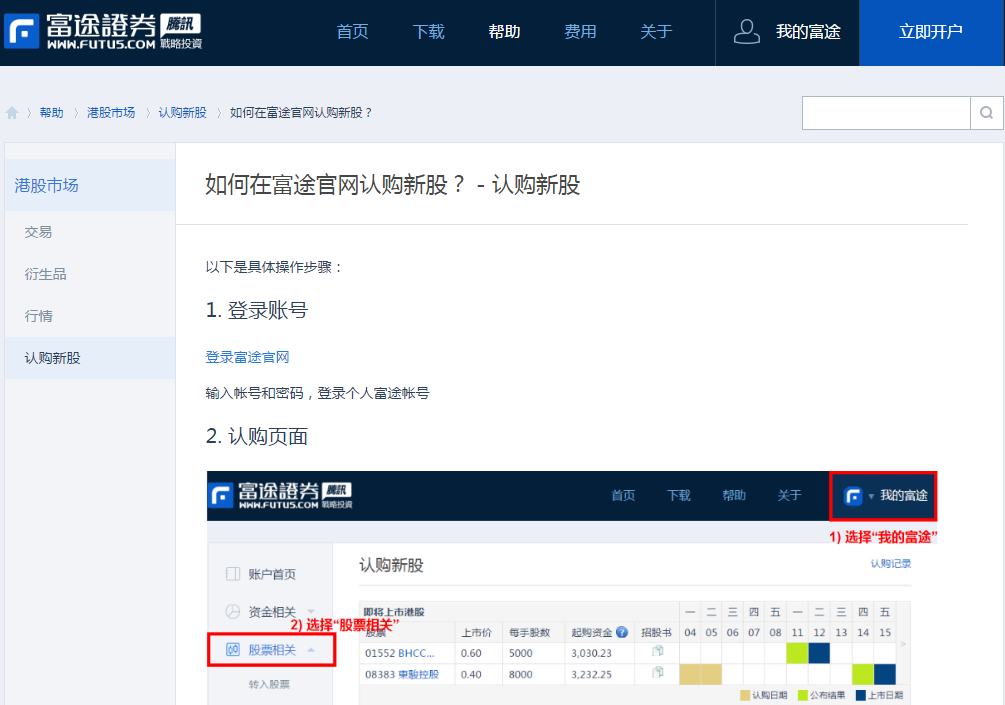This screenshot has height=705, width=1005.
Task: Click the pie-chart icon next to 资金相关
Action: [232, 609]
